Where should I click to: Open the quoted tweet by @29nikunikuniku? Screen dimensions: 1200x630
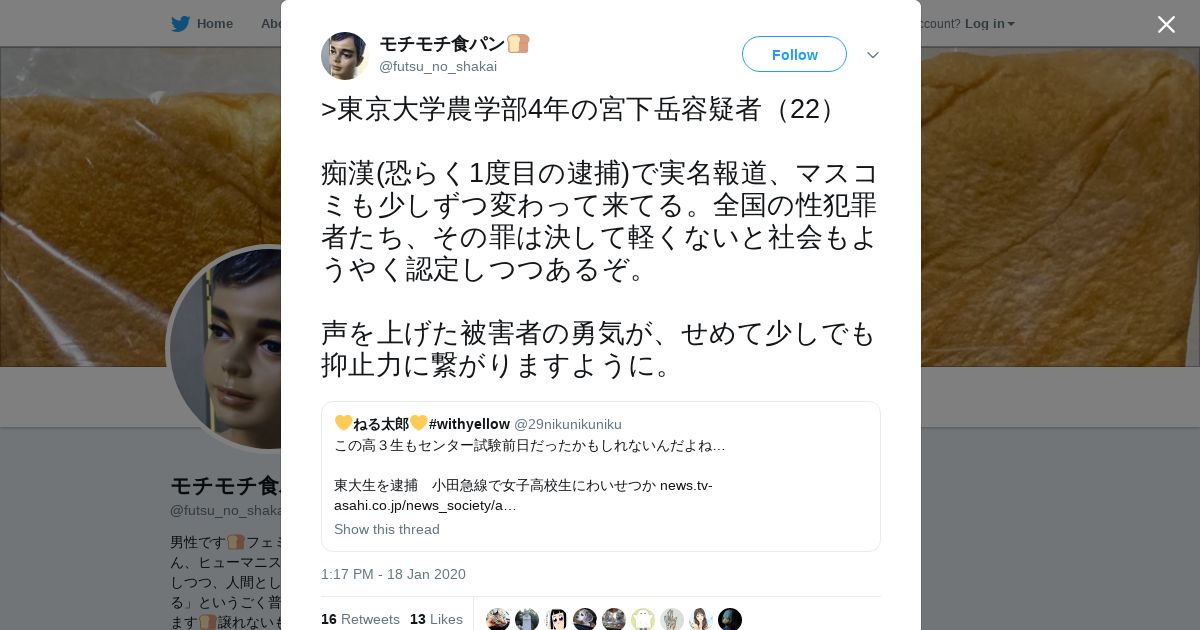tap(601, 476)
